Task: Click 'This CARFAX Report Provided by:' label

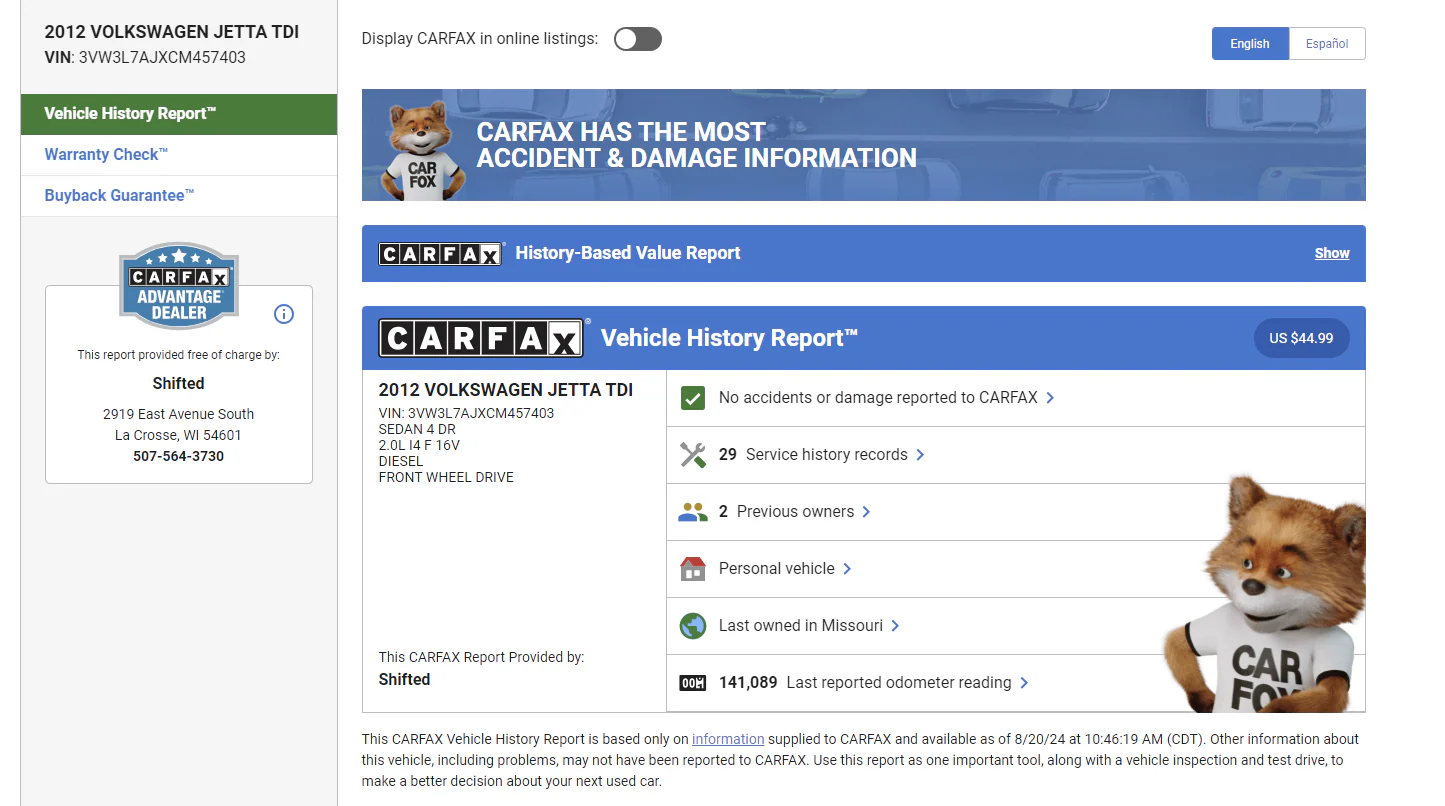Action: [x=481, y=658]
